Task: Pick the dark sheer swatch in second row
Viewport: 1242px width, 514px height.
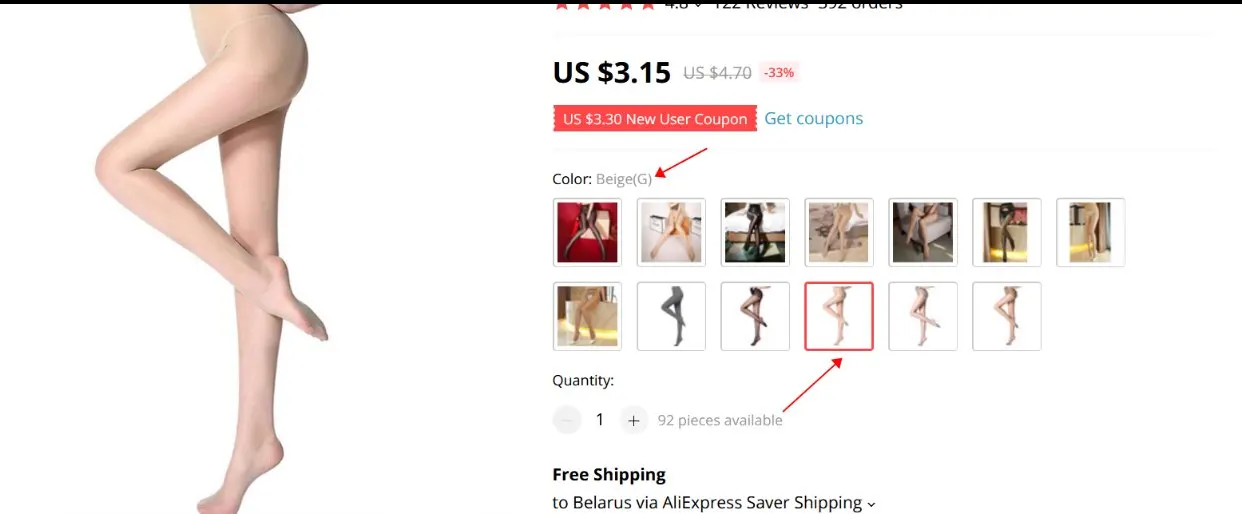Action: click(755, 316)
